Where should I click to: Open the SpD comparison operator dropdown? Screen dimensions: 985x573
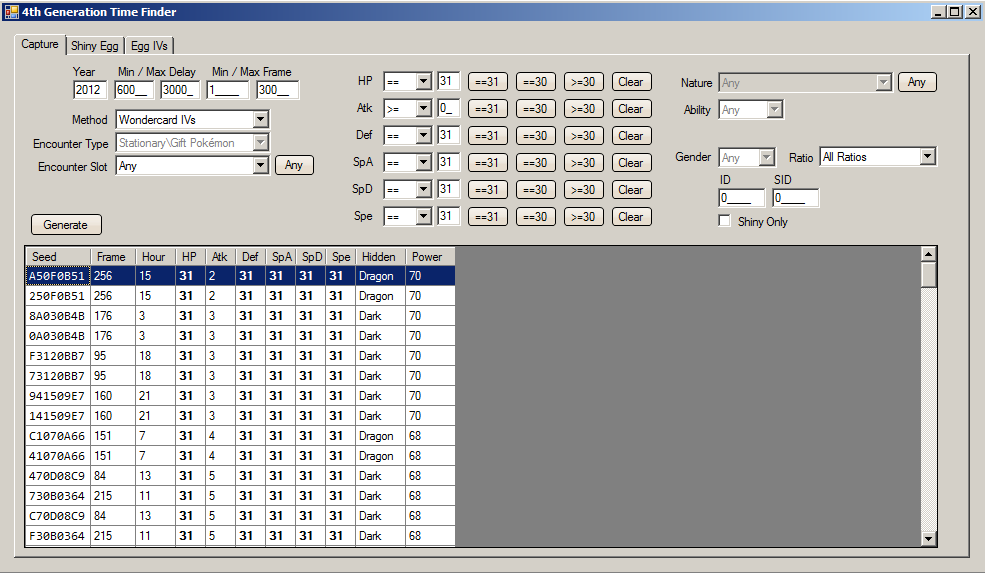click(x=423, y=189)
